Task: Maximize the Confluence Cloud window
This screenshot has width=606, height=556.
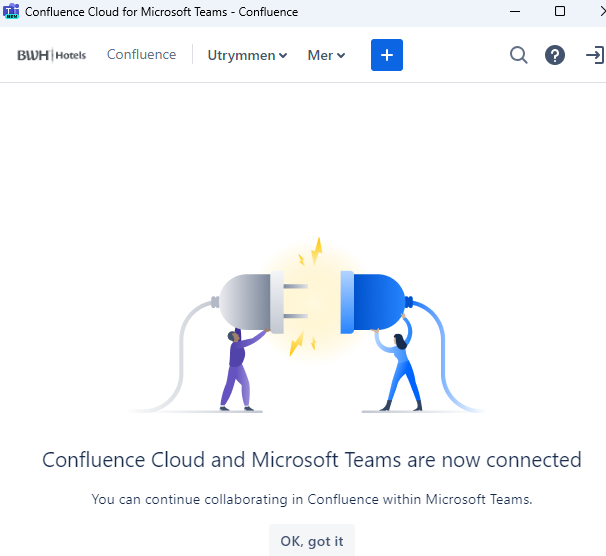Action: coord(560,12)
